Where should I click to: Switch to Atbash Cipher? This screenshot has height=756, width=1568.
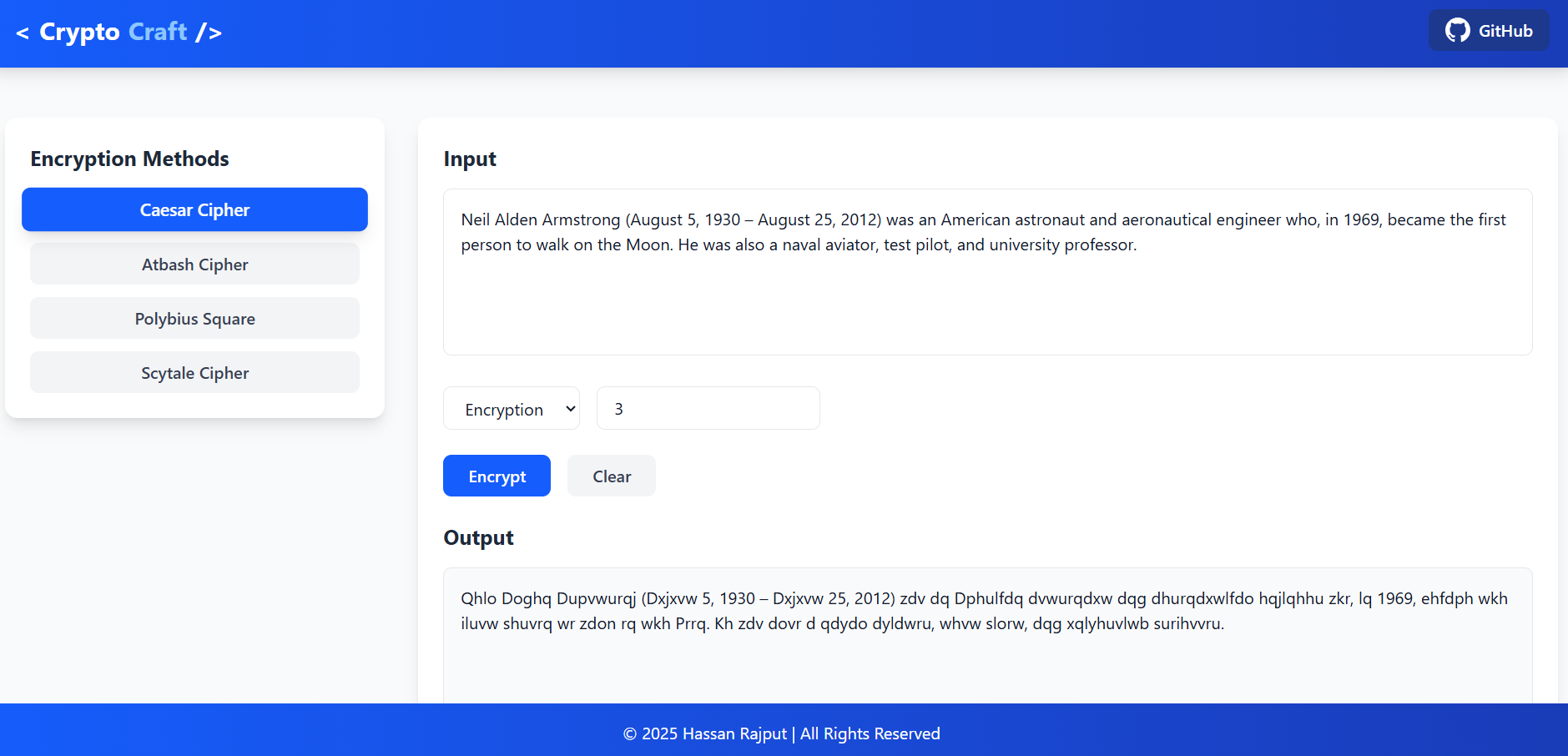pos(194,265)
